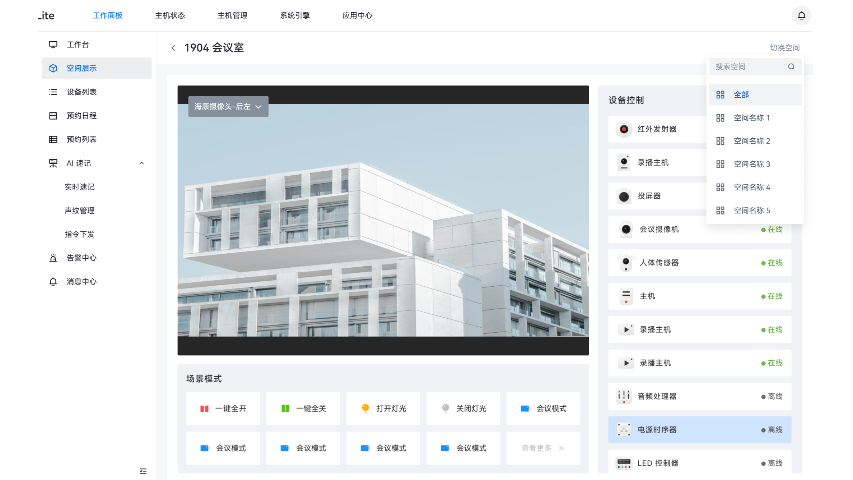Choose 空间名称 1 from the dropdown

(755, 118)
